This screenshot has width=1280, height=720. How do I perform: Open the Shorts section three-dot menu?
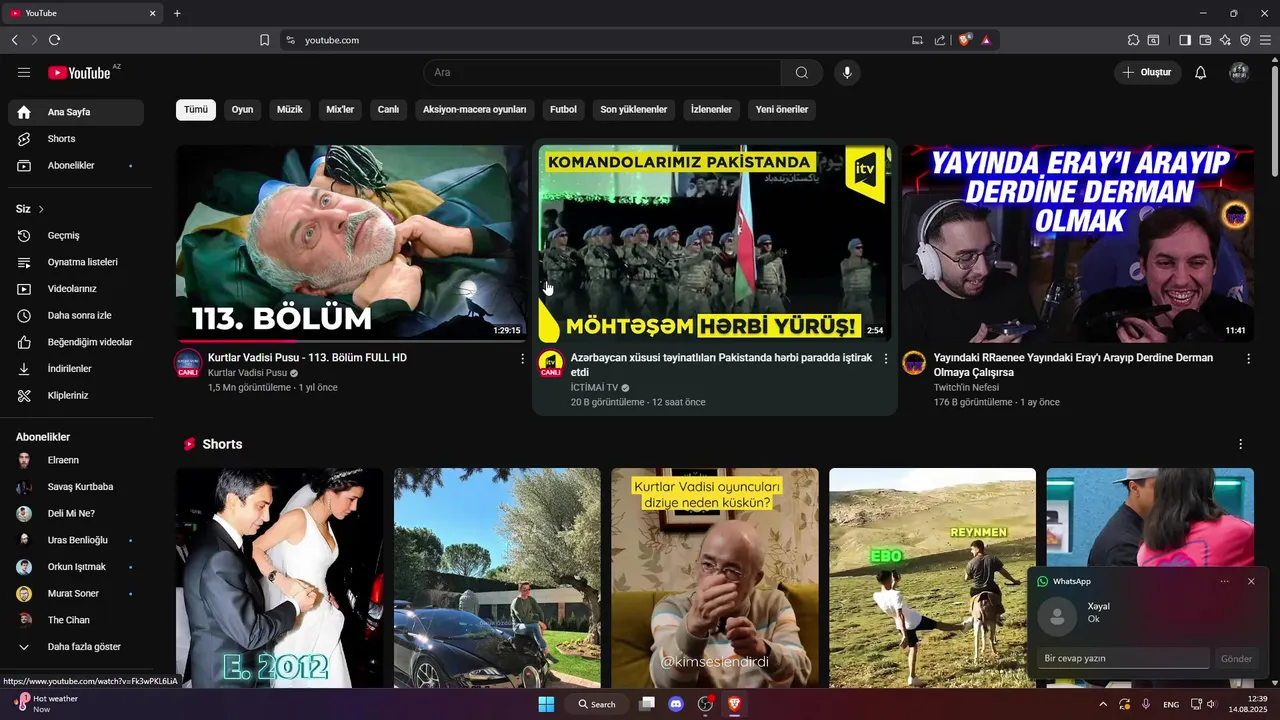[x=1241, y=444]
